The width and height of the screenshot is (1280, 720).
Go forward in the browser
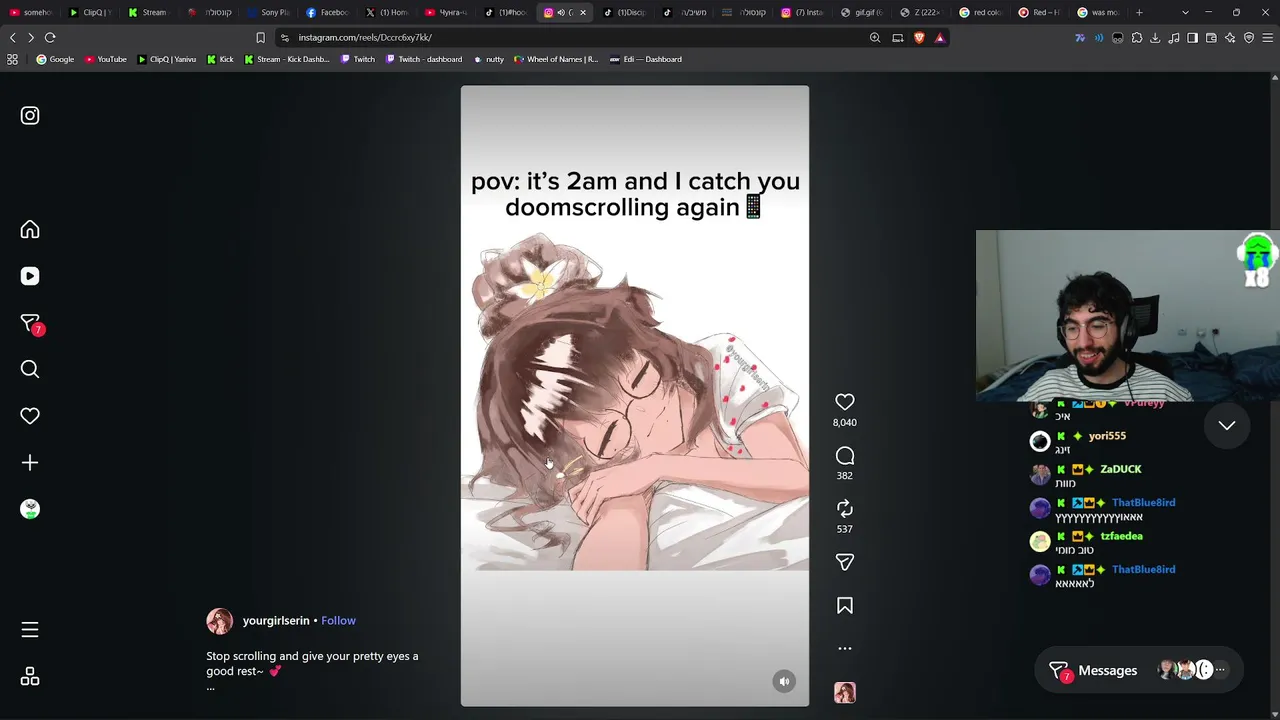[x=31, y=37]
